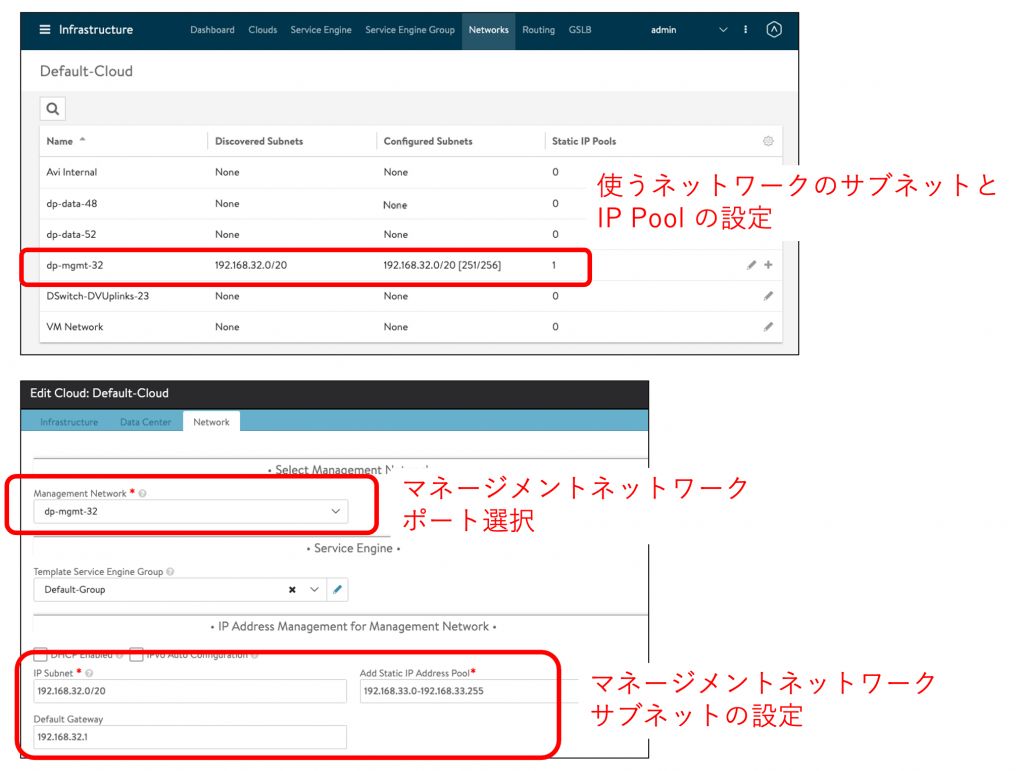Click 192.168.32.0/20 discovered subnet cell
The image size is (1024, 771).
[251, 265]
